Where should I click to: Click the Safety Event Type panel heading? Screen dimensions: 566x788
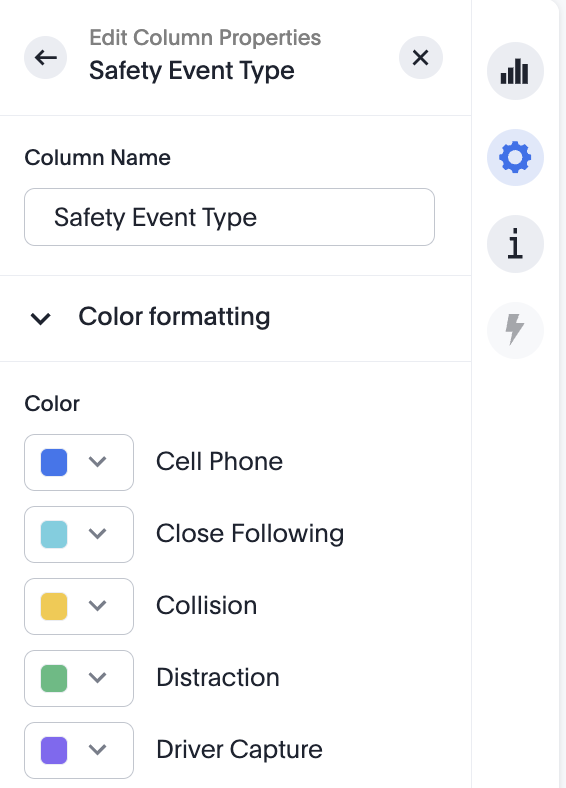tap(192, 71)
